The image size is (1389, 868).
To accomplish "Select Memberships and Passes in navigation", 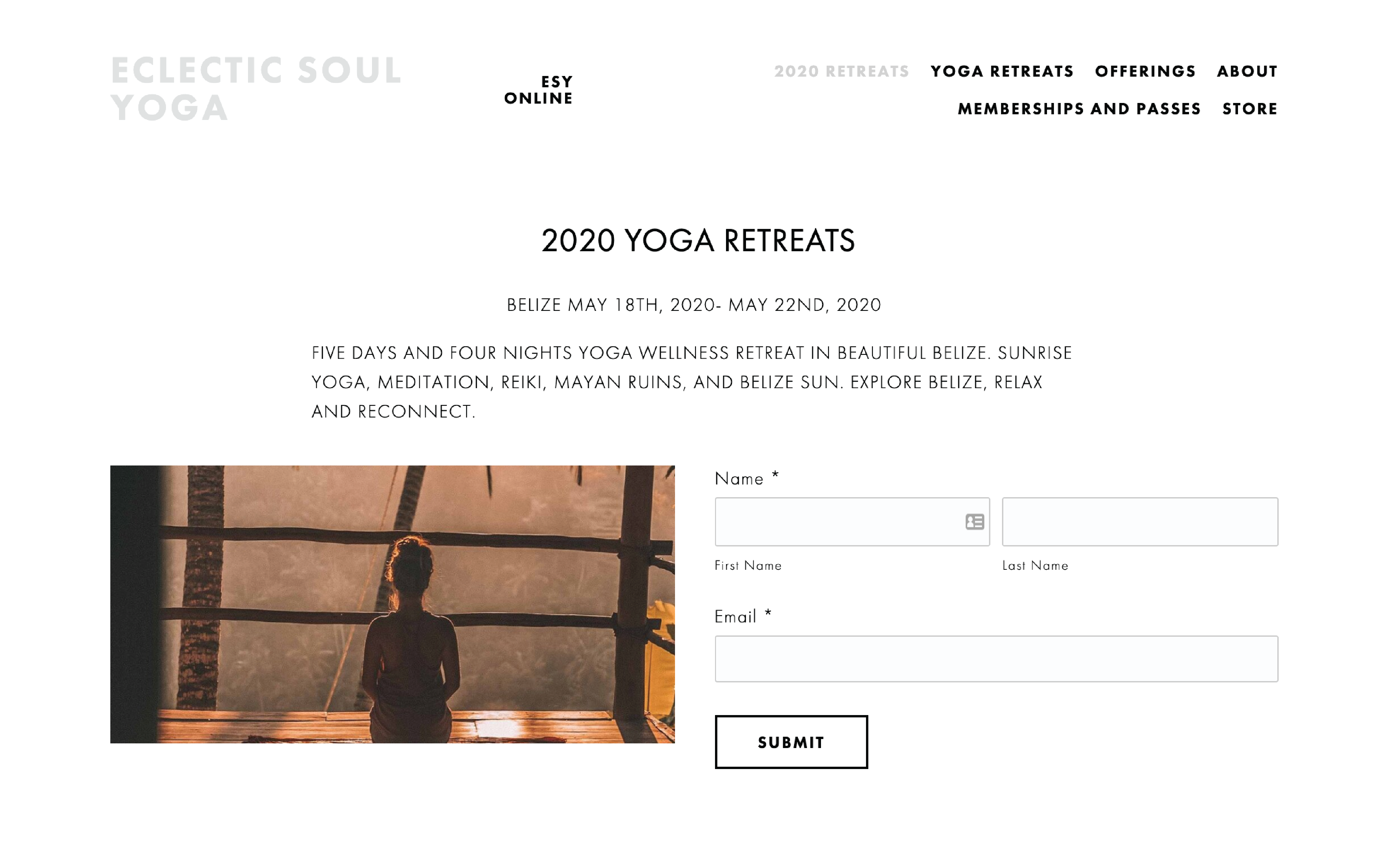I will (1079, 109).
